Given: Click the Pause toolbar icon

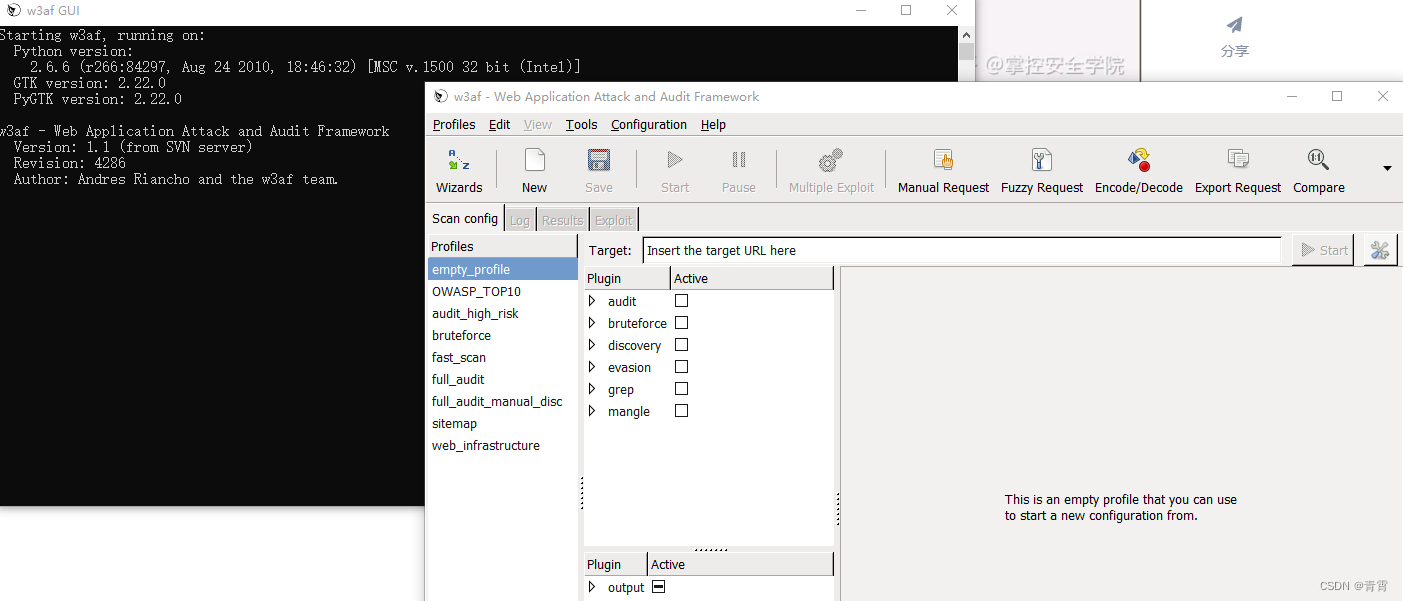Looking at the screenshot, I should coord(739,160).
